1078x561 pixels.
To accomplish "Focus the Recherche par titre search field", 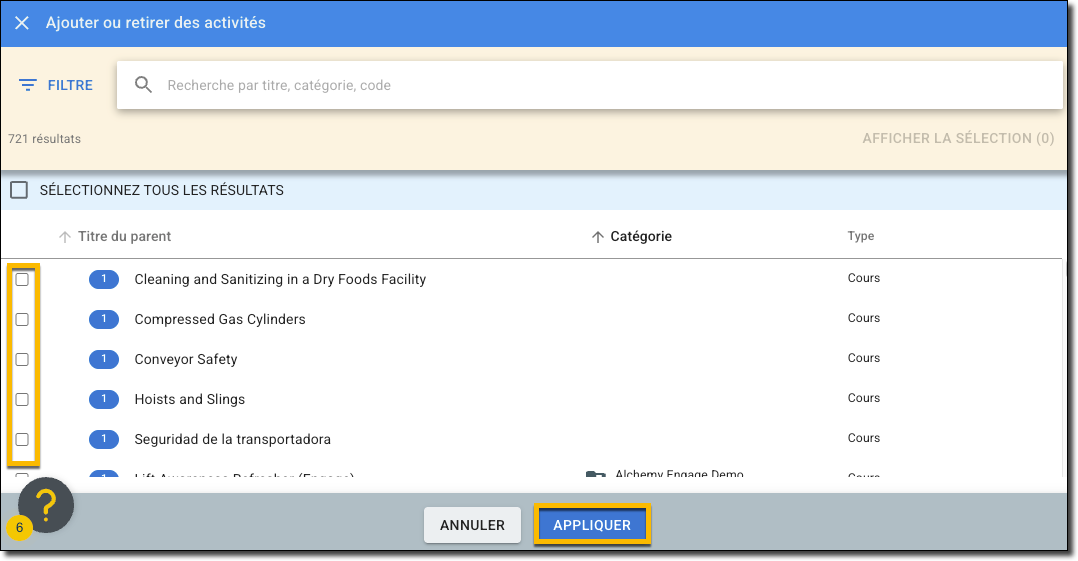I will coord(600,85).
